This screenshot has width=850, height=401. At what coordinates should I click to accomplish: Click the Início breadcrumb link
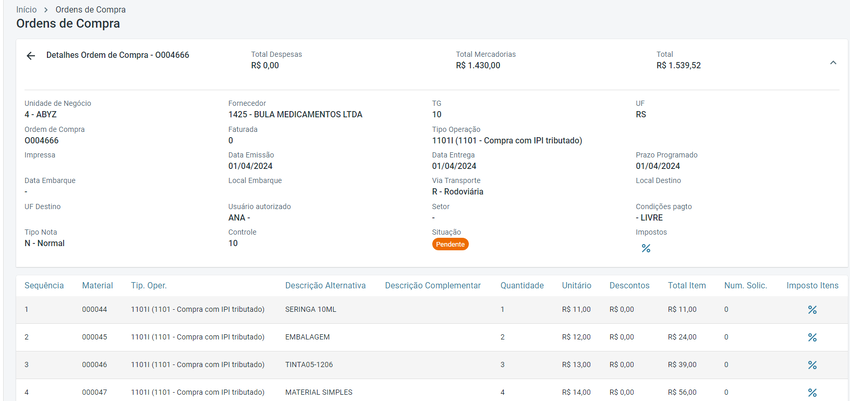pyautogui.click(x=27, y=10)
